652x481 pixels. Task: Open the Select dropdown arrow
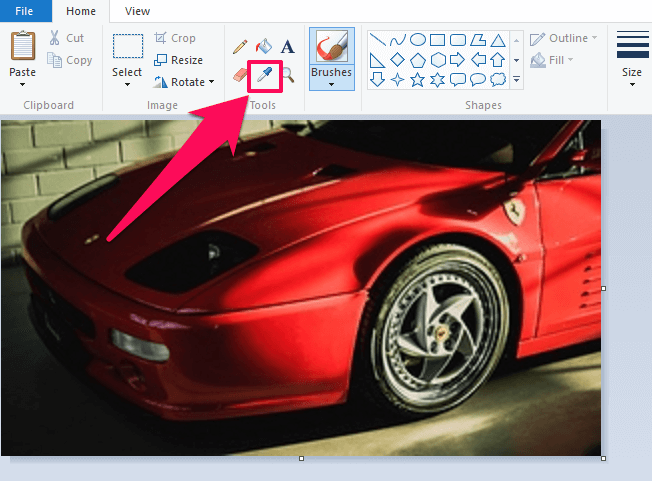[127, 84]
